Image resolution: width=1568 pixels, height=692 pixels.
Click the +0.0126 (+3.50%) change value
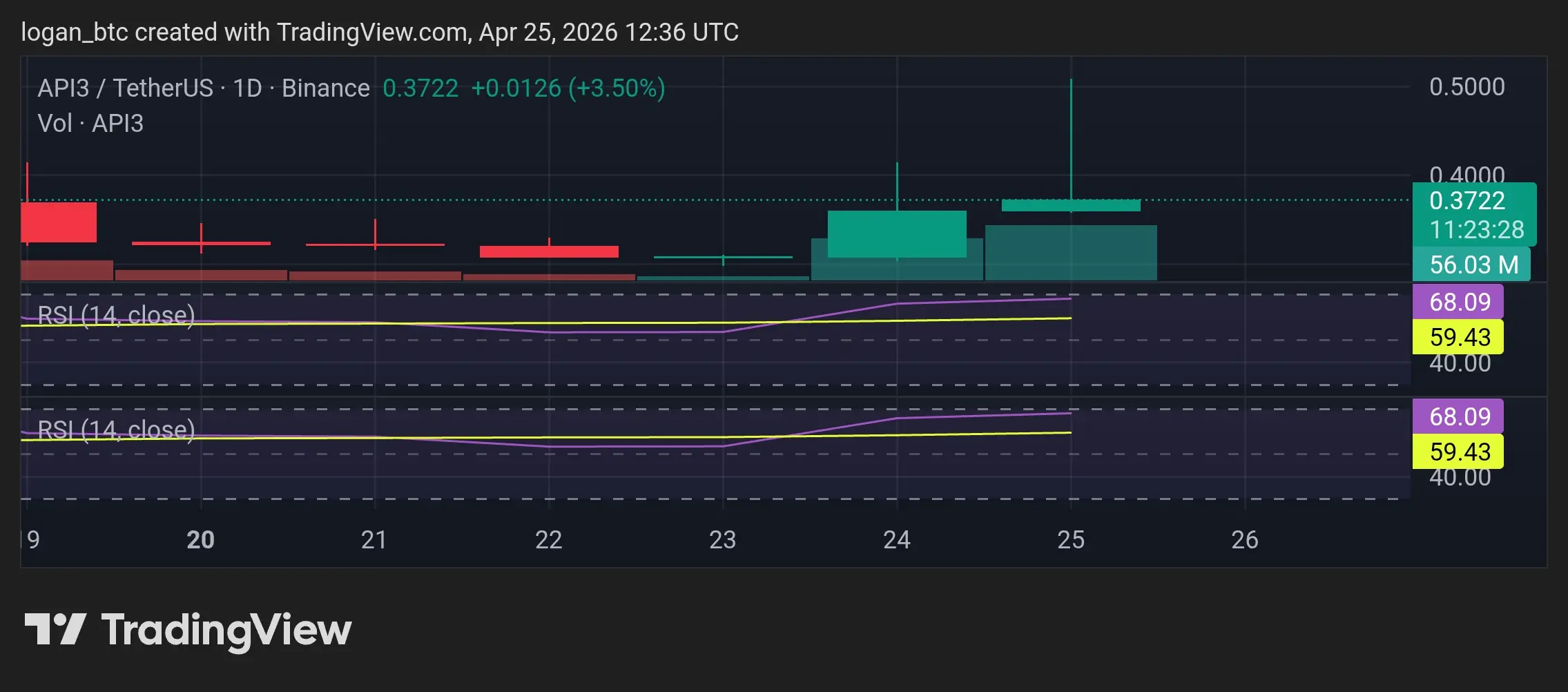568,88
